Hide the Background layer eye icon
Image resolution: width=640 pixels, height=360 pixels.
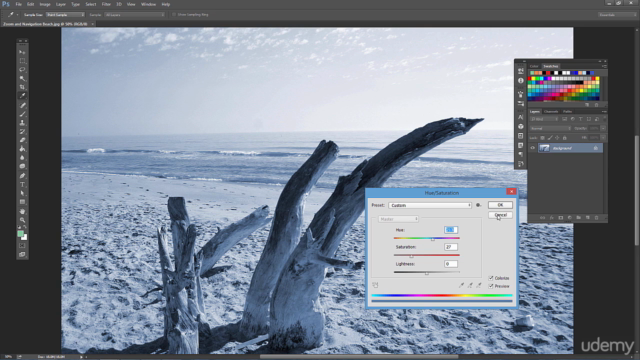532,148
